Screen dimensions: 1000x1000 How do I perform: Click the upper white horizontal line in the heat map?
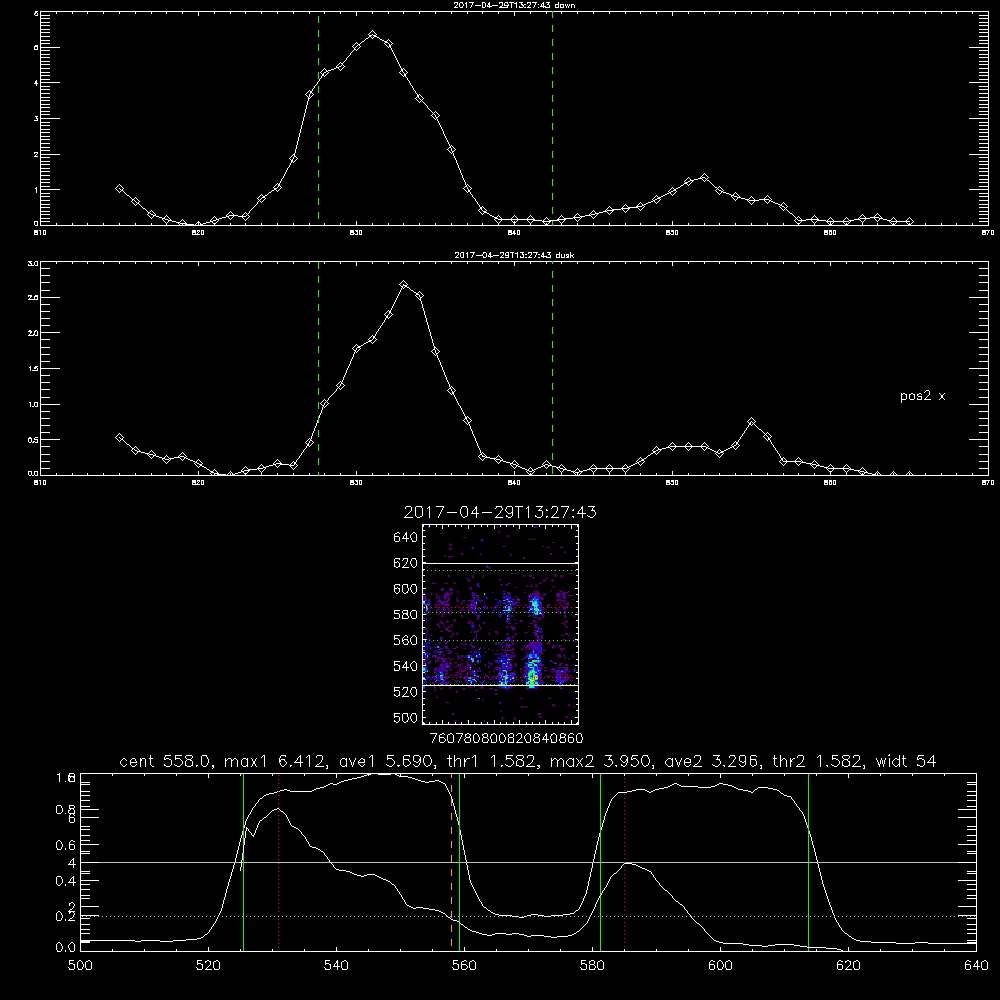pyautogui.click(x=500, y=563)
